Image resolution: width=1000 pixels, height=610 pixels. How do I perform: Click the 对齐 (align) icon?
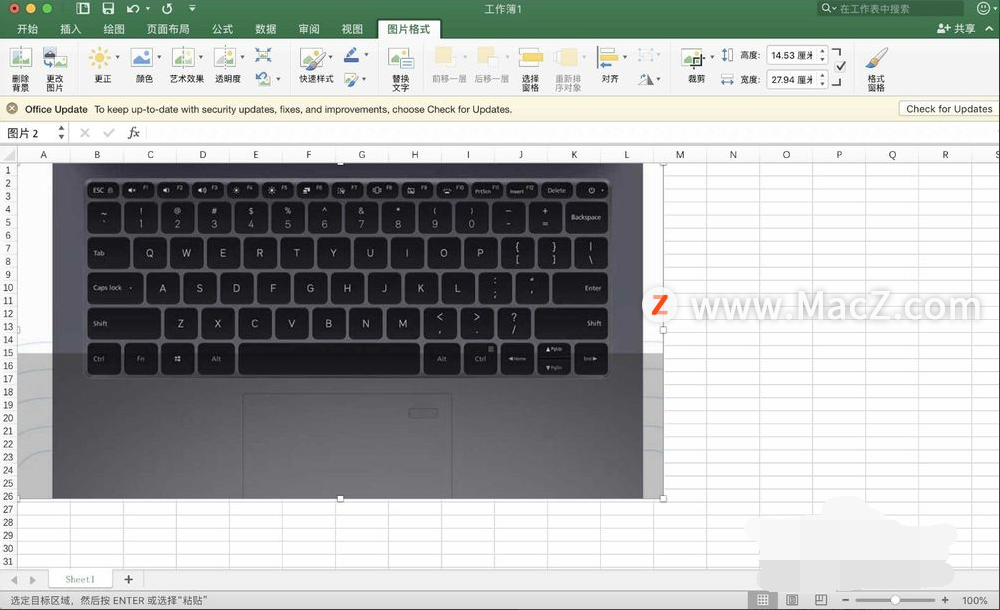click(608, 58)
